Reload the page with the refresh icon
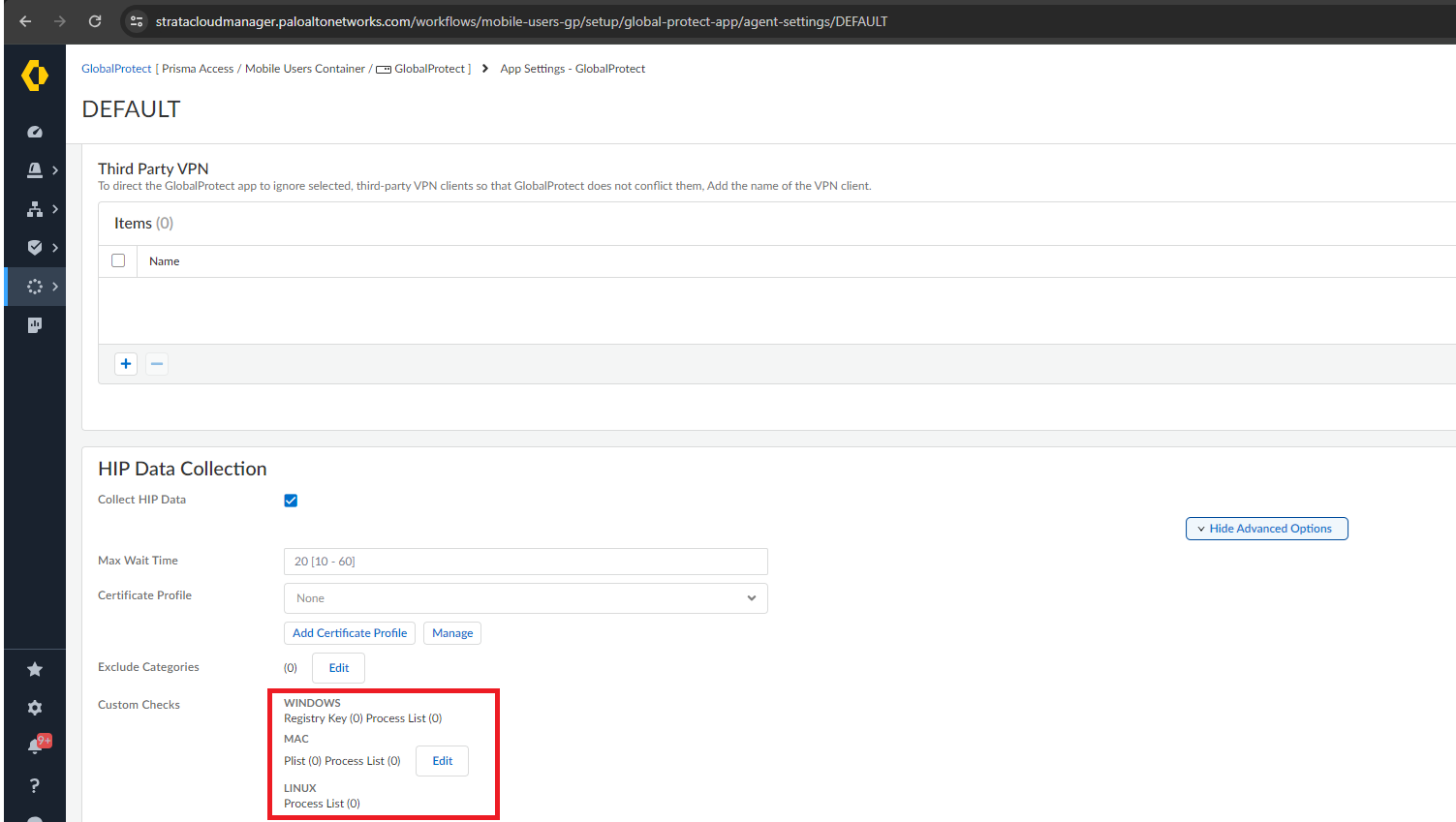The image size is (1456, 822). pos(95,21)
